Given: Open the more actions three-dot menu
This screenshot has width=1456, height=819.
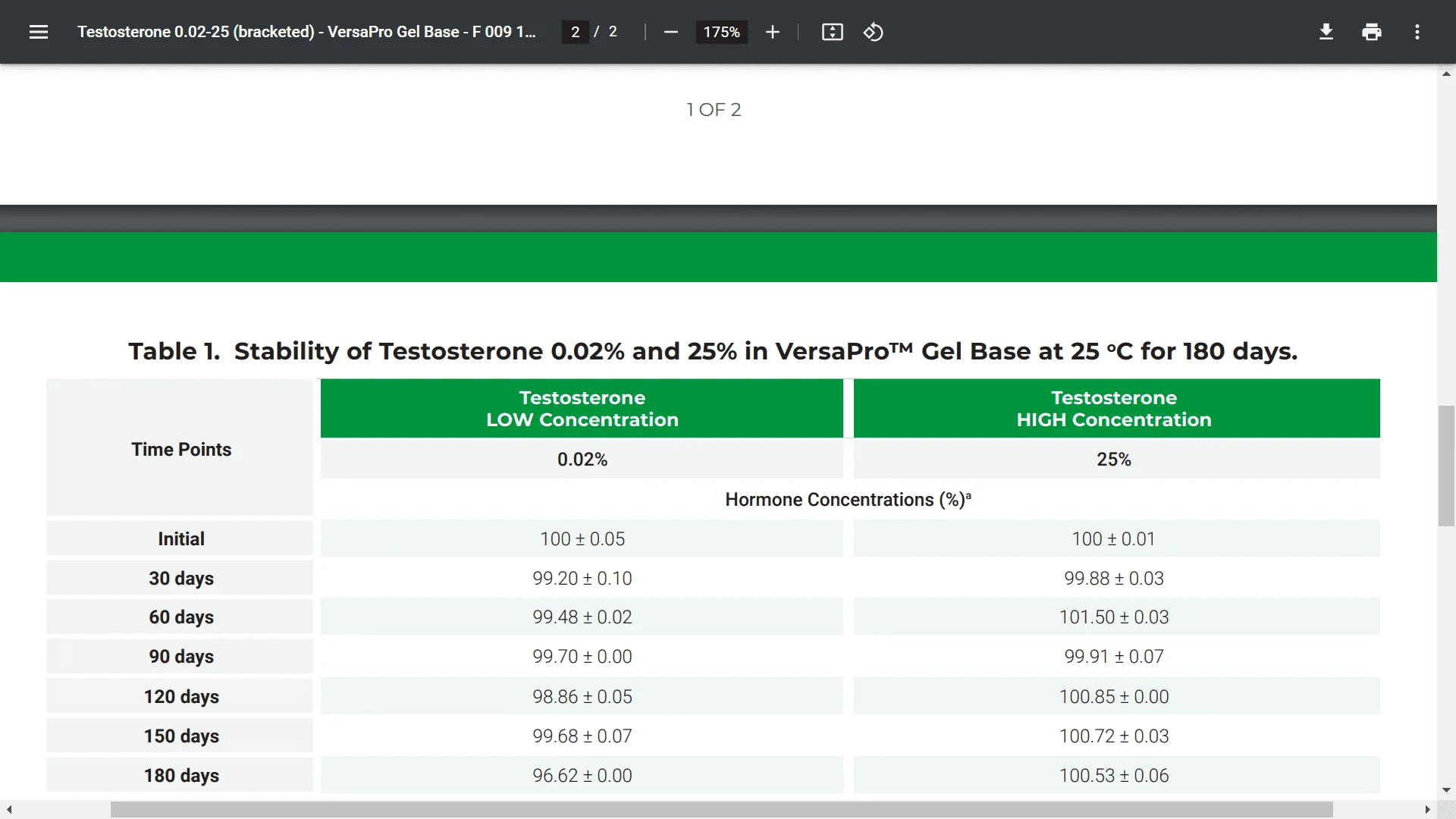Looking at the screenshot, I should pyautogui.click(x=1417, y=32).
